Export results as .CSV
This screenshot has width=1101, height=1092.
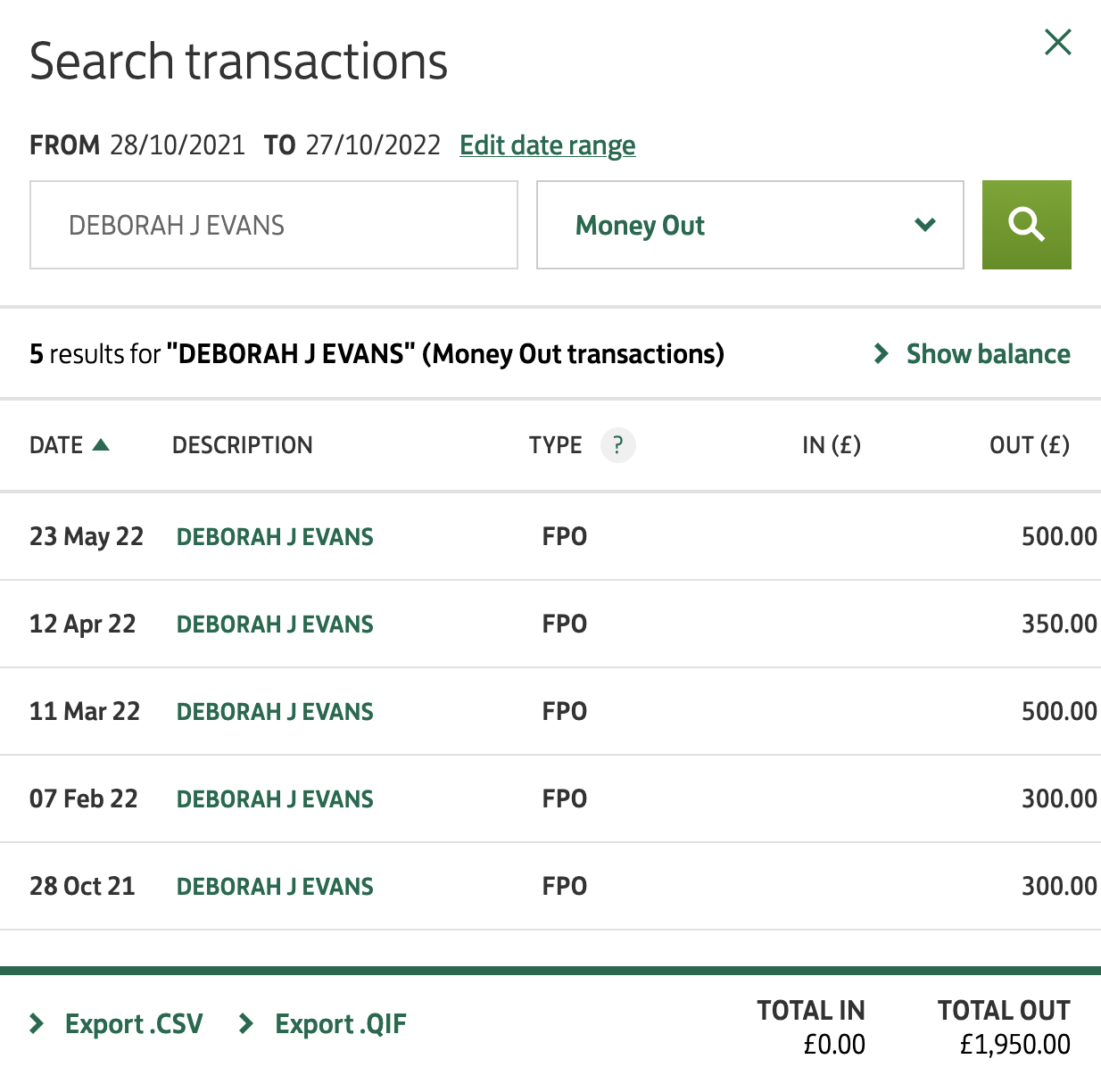coord(117,1023)
